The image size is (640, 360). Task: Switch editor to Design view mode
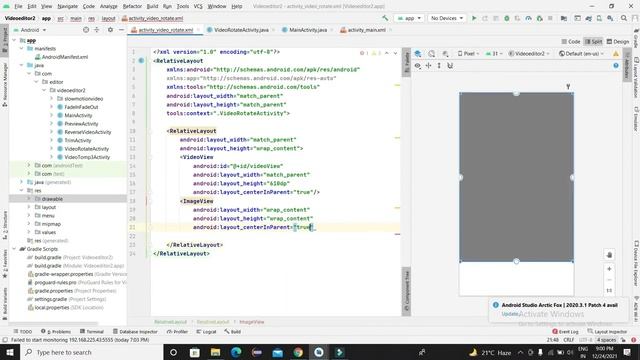618,42
